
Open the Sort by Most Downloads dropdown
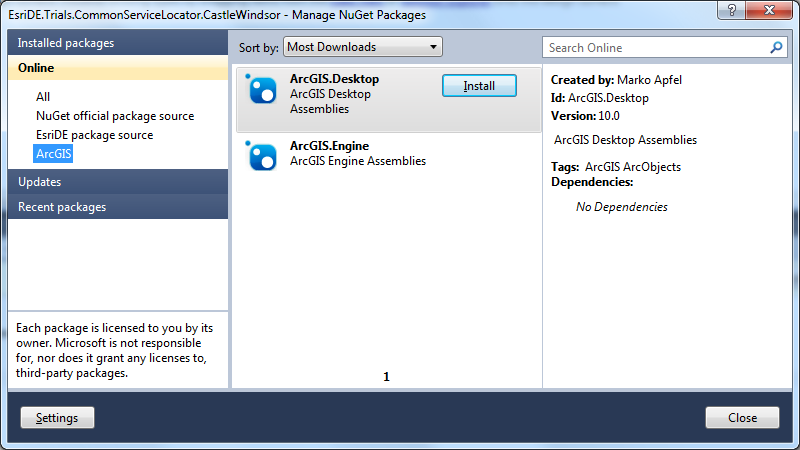(x=363, y=47)
